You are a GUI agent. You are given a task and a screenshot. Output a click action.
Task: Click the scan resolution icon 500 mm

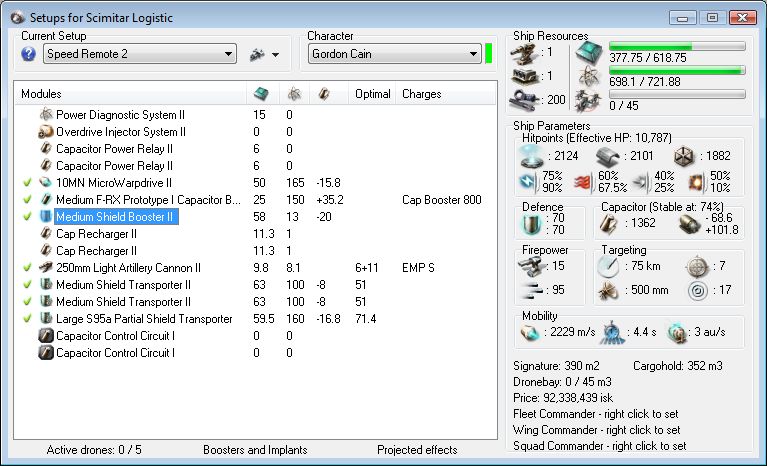click(608, 290)
